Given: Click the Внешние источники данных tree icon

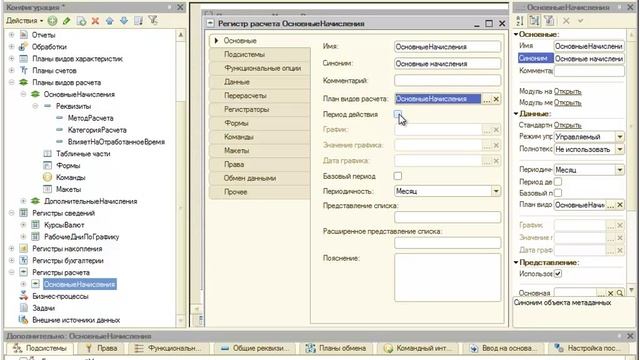Looking at the screenshot, I should (24, 320).
